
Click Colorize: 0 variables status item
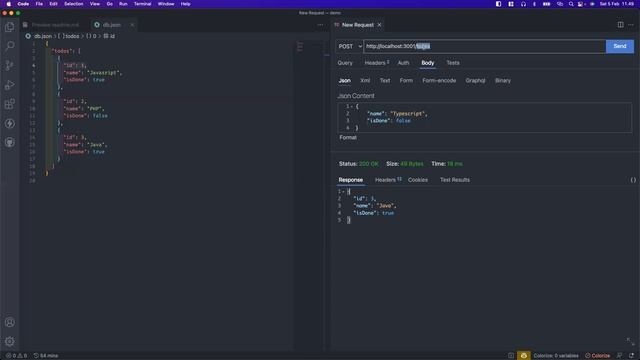pos(556,356)
